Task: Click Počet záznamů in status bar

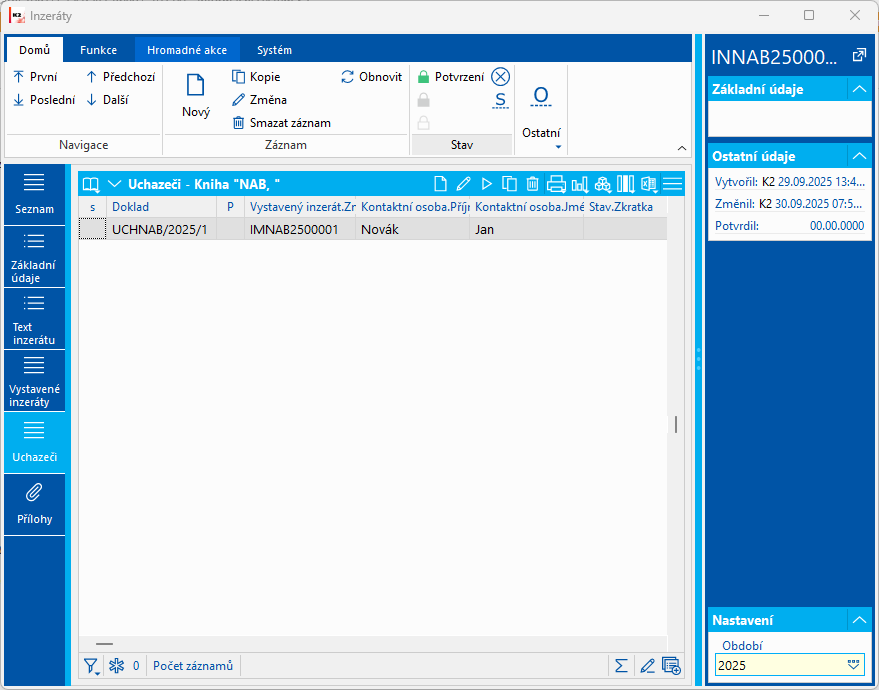Action: [193, 666]
